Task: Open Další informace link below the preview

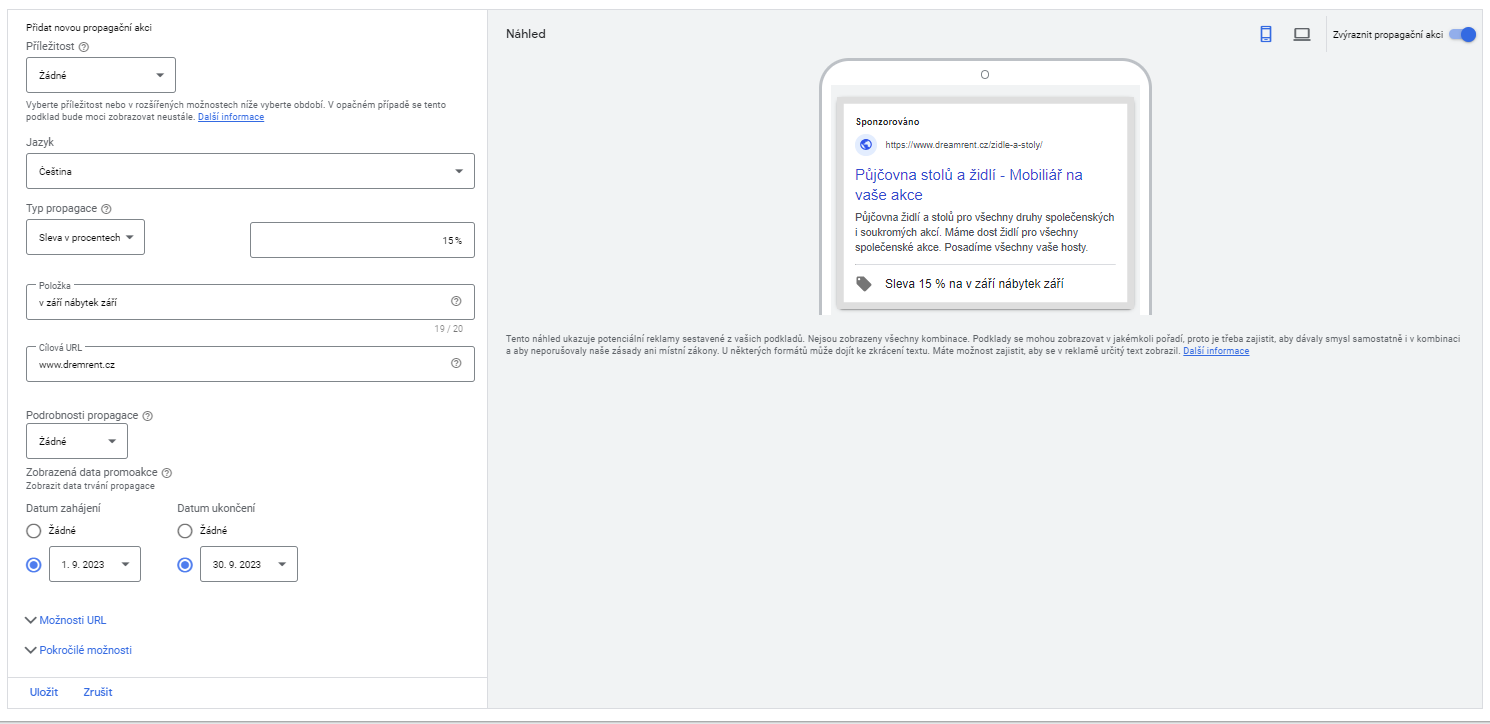Action: coord(1216,351)
